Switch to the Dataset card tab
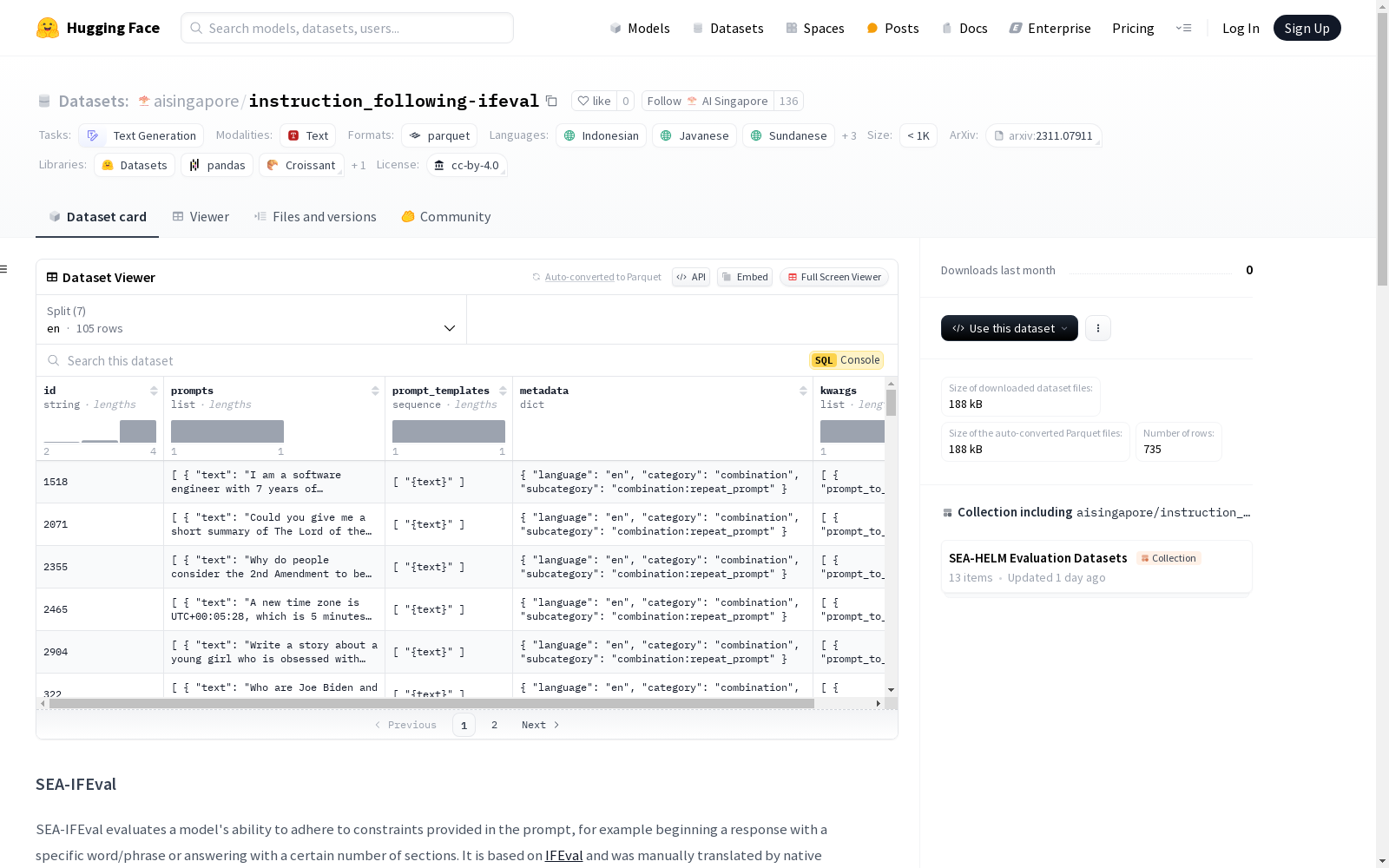 [97, 217]
